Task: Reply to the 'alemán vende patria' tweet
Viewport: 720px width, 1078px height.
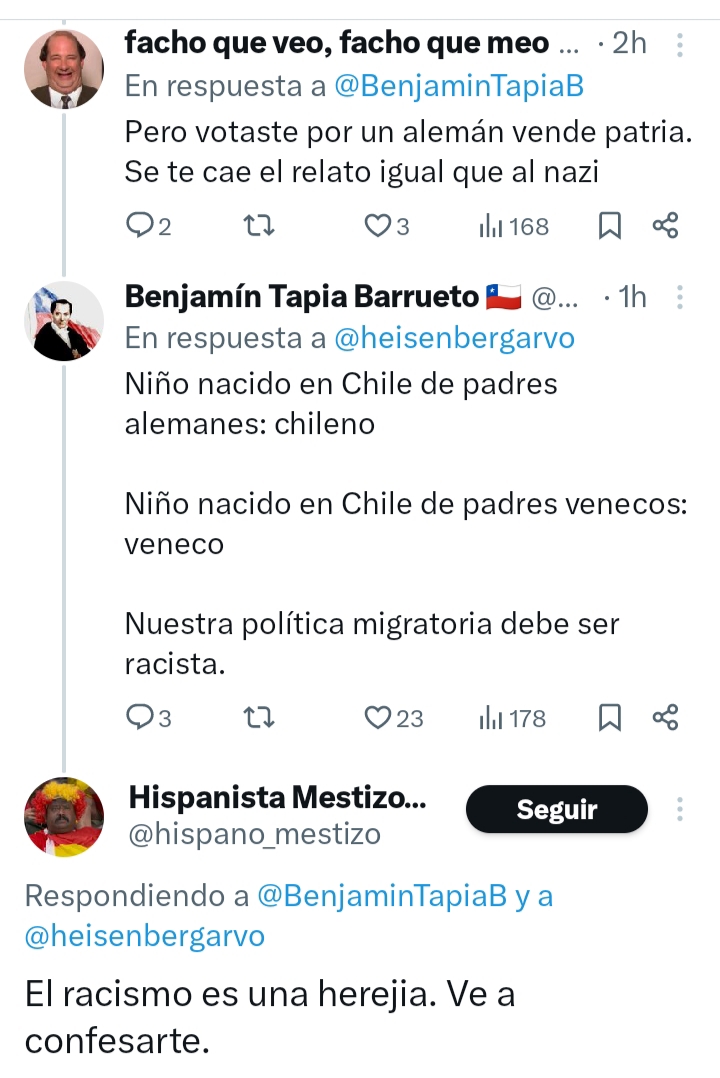Action: tap(139, 226)
